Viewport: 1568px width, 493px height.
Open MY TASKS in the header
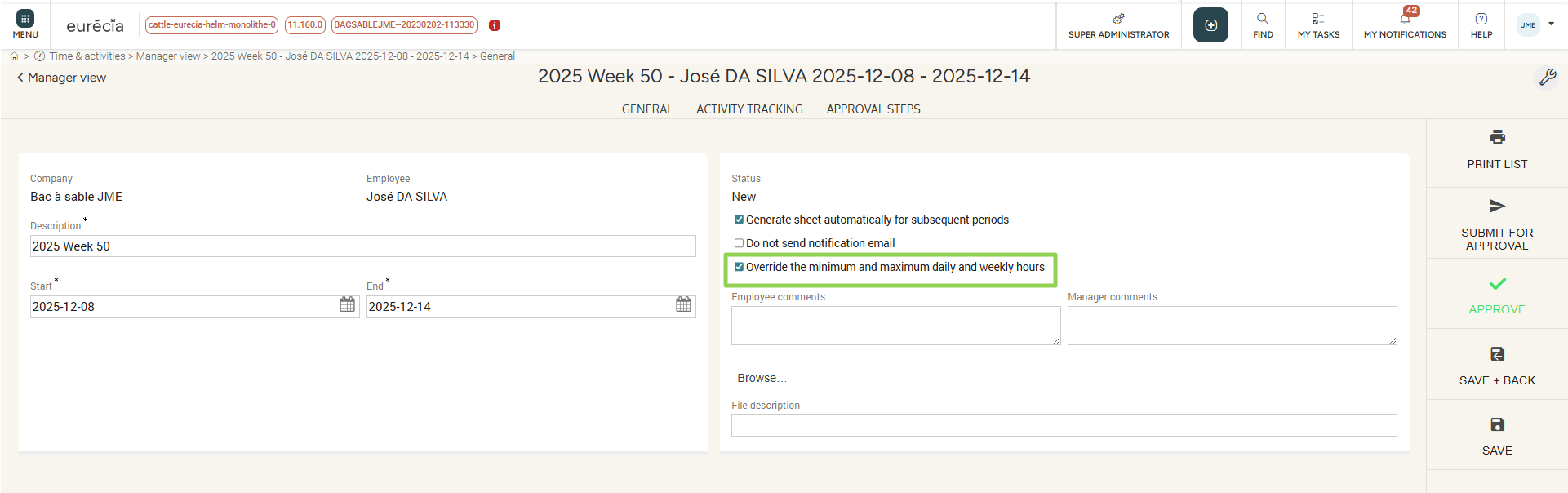pyautogui.click(x=1318, y=20)
